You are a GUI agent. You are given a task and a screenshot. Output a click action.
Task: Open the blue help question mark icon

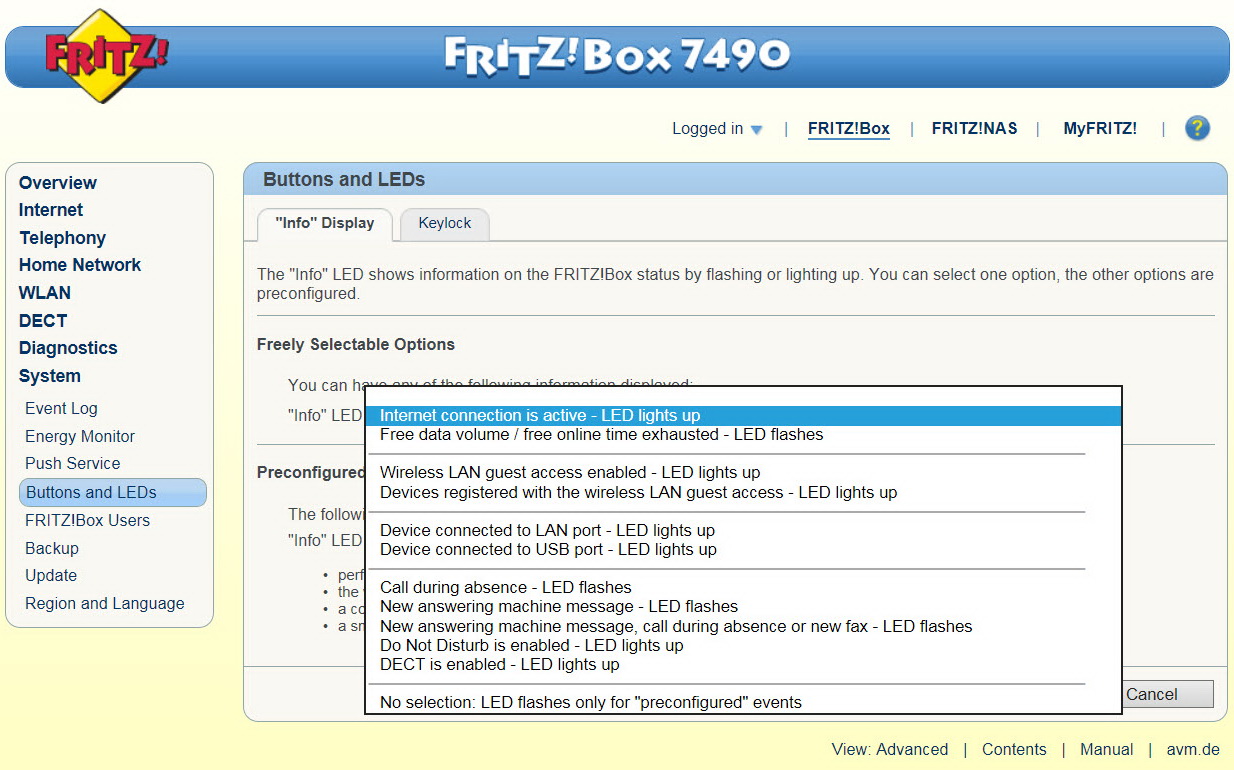(x=1197, y=128)
